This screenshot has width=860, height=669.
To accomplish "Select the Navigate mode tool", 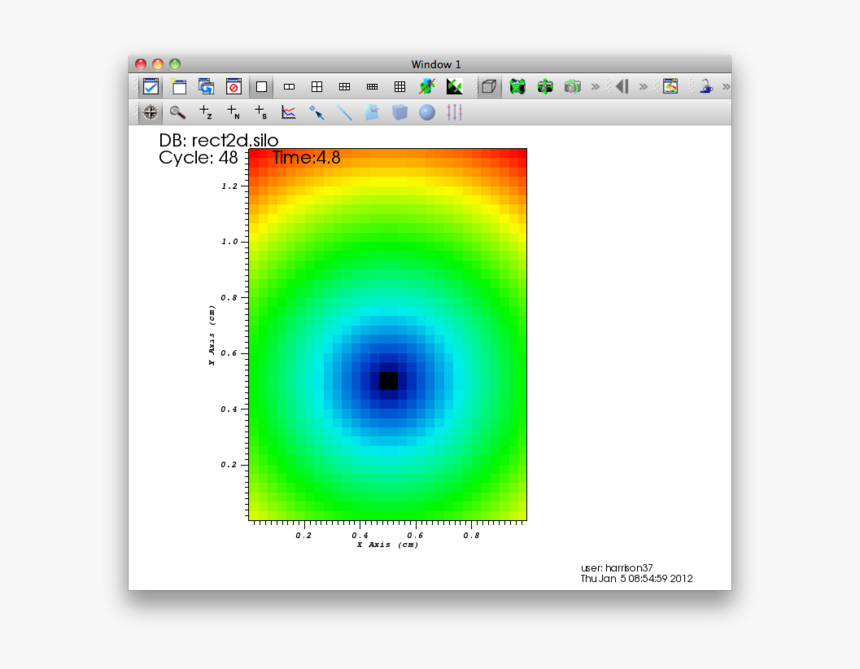I will pyautogui.click(x=151, y=112).
